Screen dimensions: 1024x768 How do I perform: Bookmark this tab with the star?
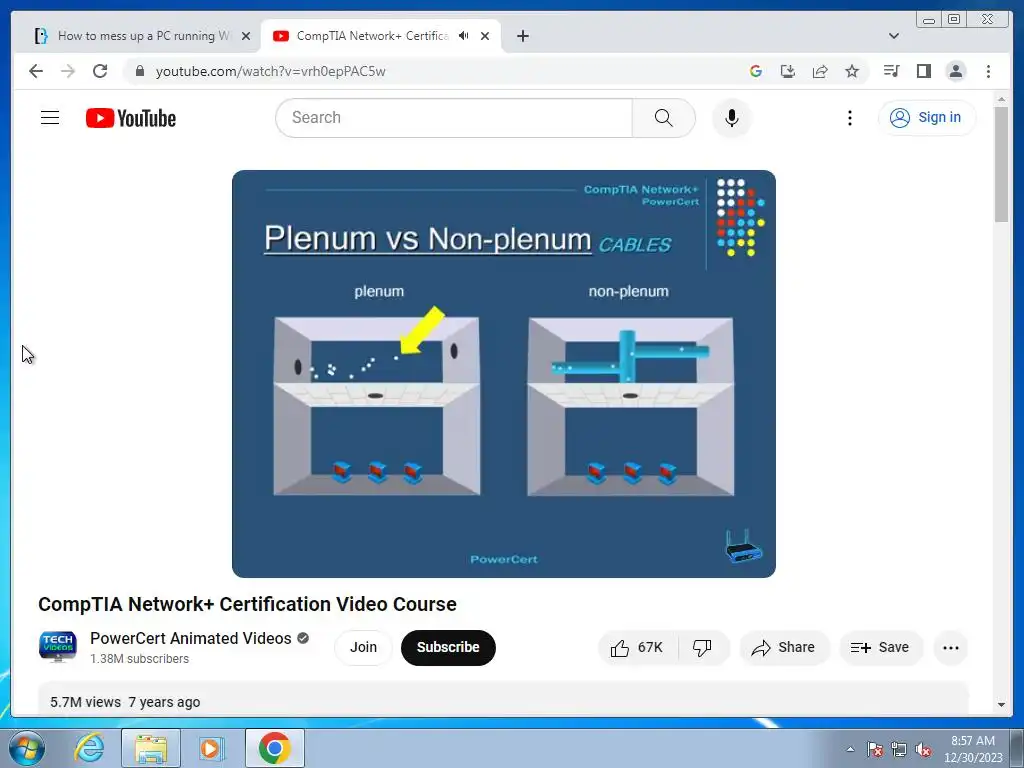[852, 71]
